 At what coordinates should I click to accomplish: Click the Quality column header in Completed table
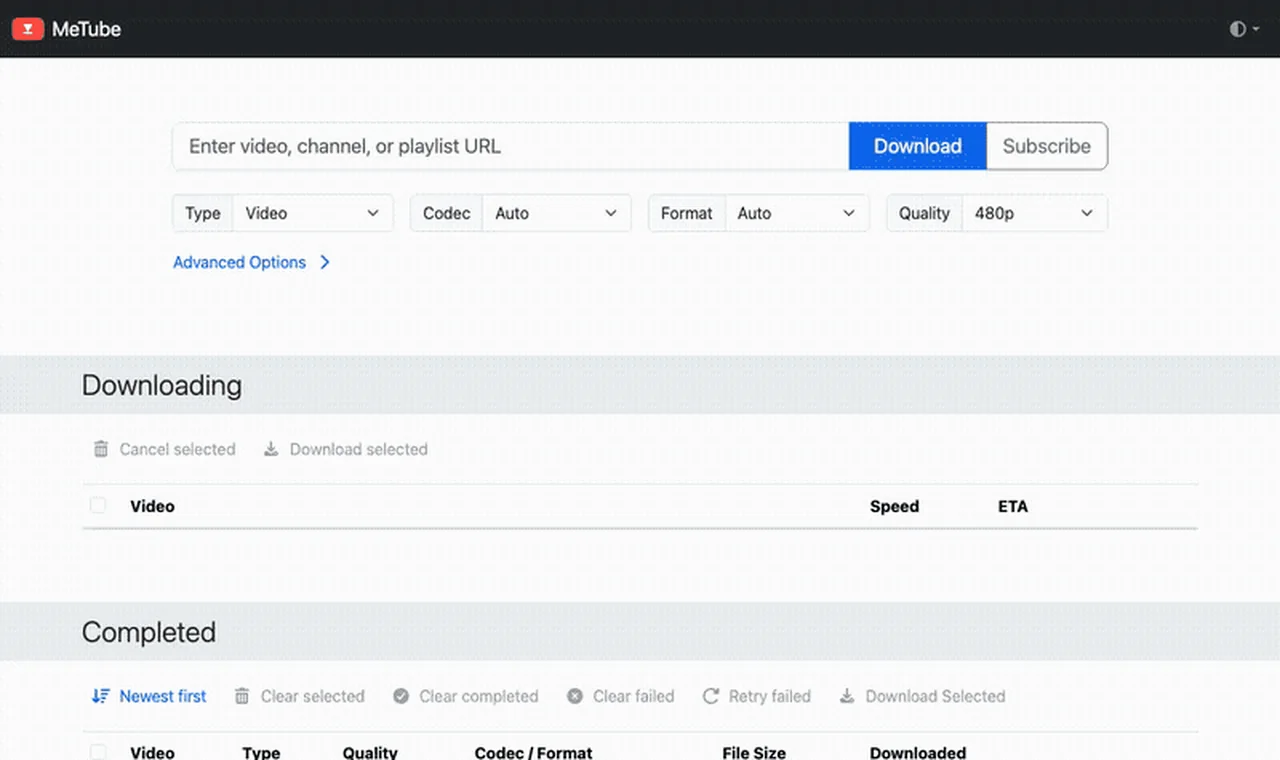click(x=370, y=752)
